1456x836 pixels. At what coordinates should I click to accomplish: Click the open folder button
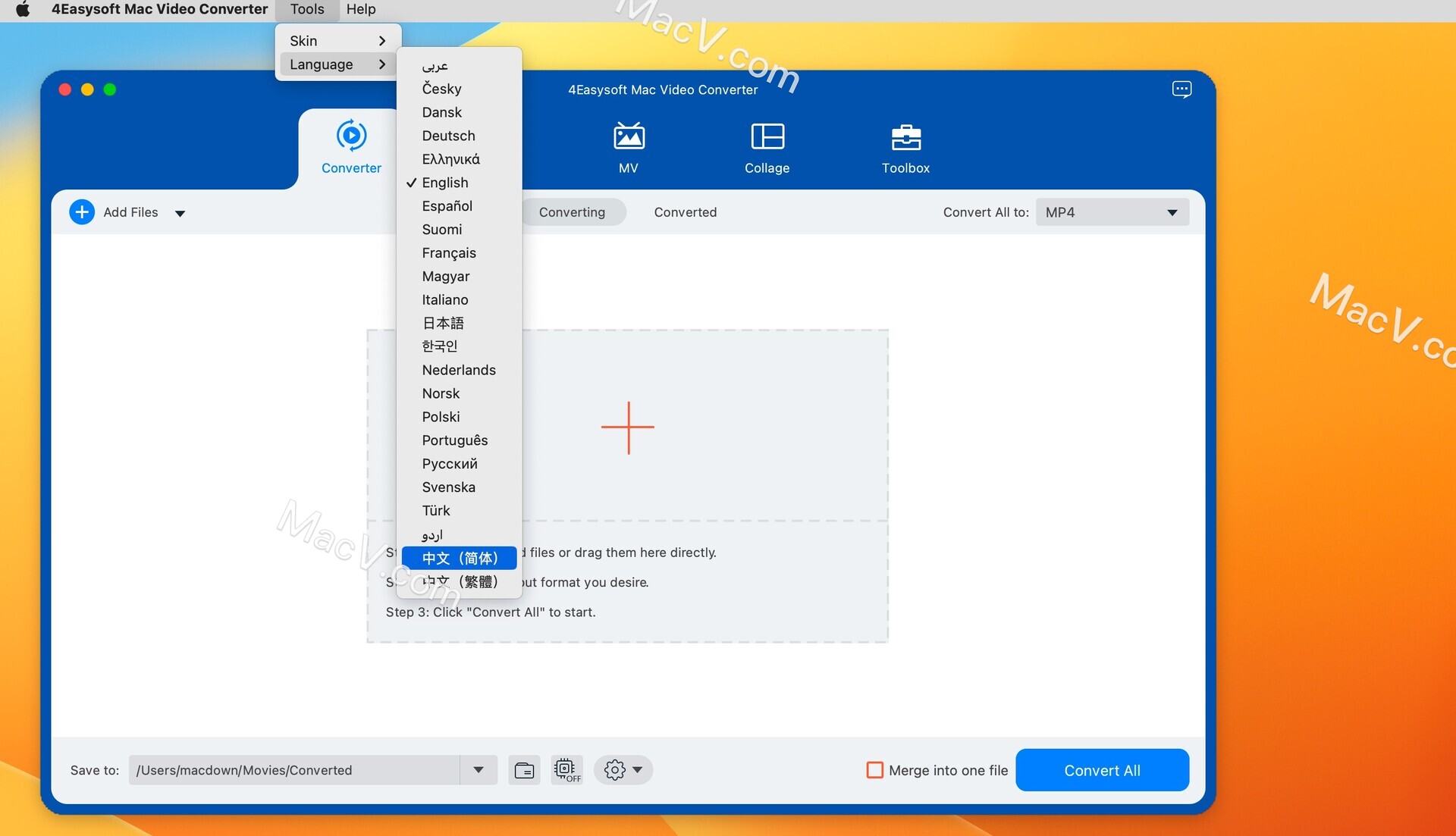tap(524, 770)
